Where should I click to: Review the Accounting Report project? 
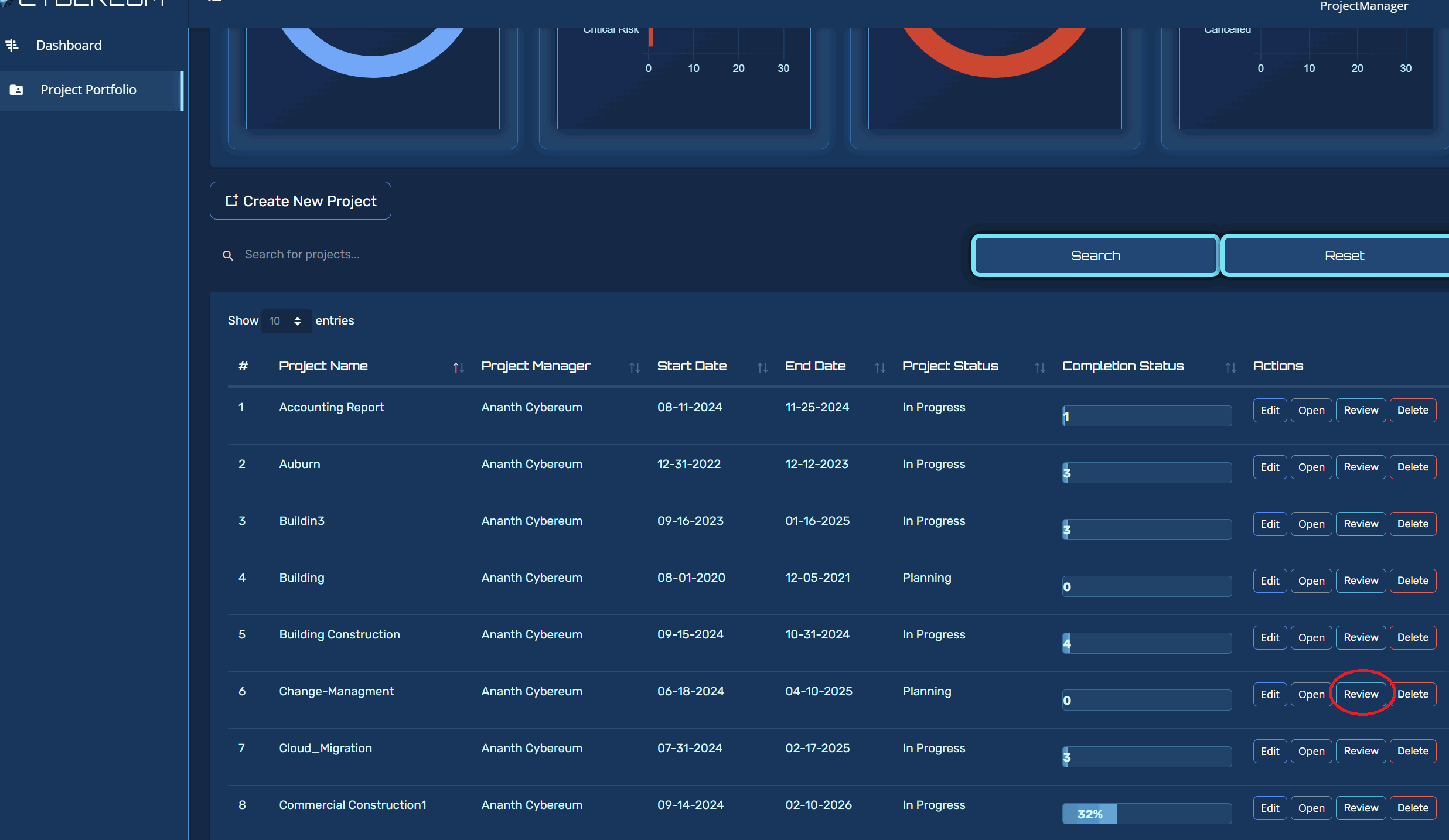(x=1361, y=410)
